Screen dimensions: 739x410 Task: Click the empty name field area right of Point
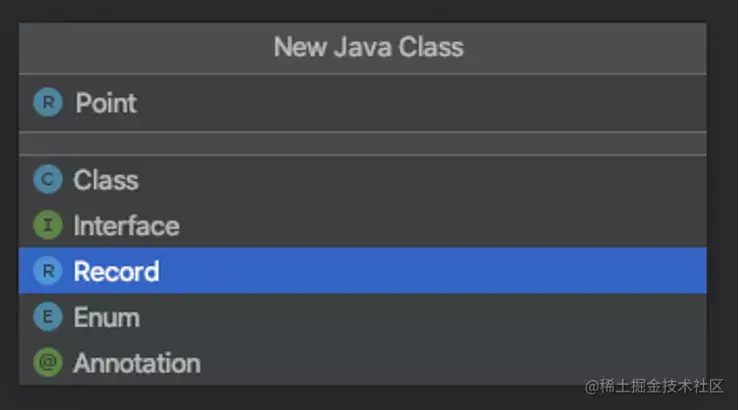click(x=420, y=102)
